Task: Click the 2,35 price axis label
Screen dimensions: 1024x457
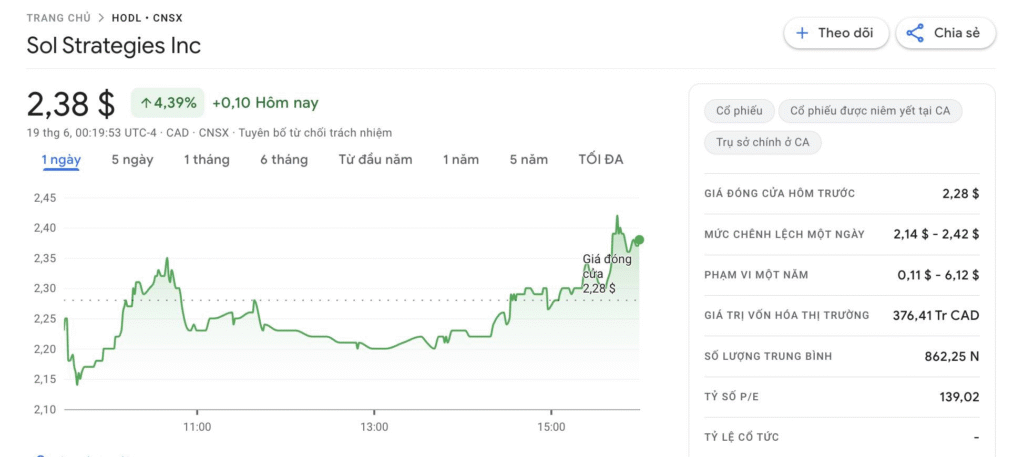Action: click(x=45, y=259)
